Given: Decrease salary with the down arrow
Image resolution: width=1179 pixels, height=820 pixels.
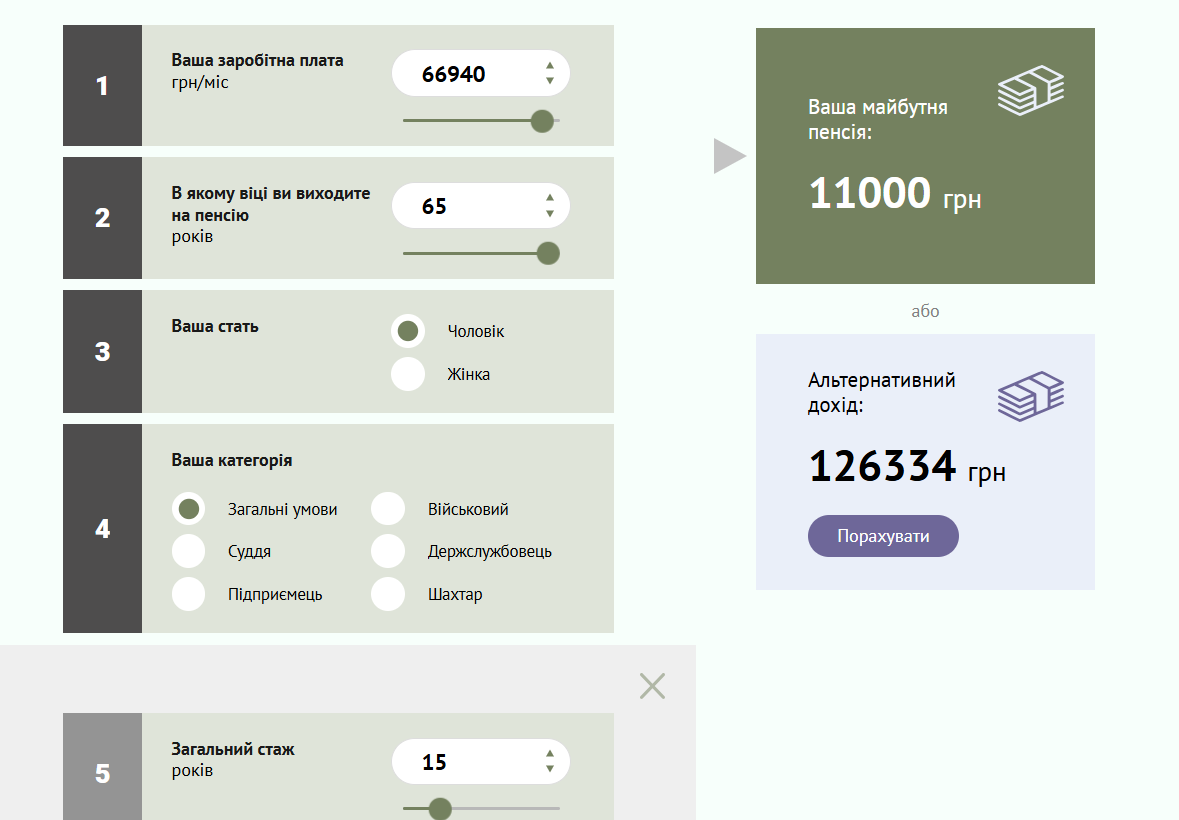Looking at the screenshot, I should [550, 81].
